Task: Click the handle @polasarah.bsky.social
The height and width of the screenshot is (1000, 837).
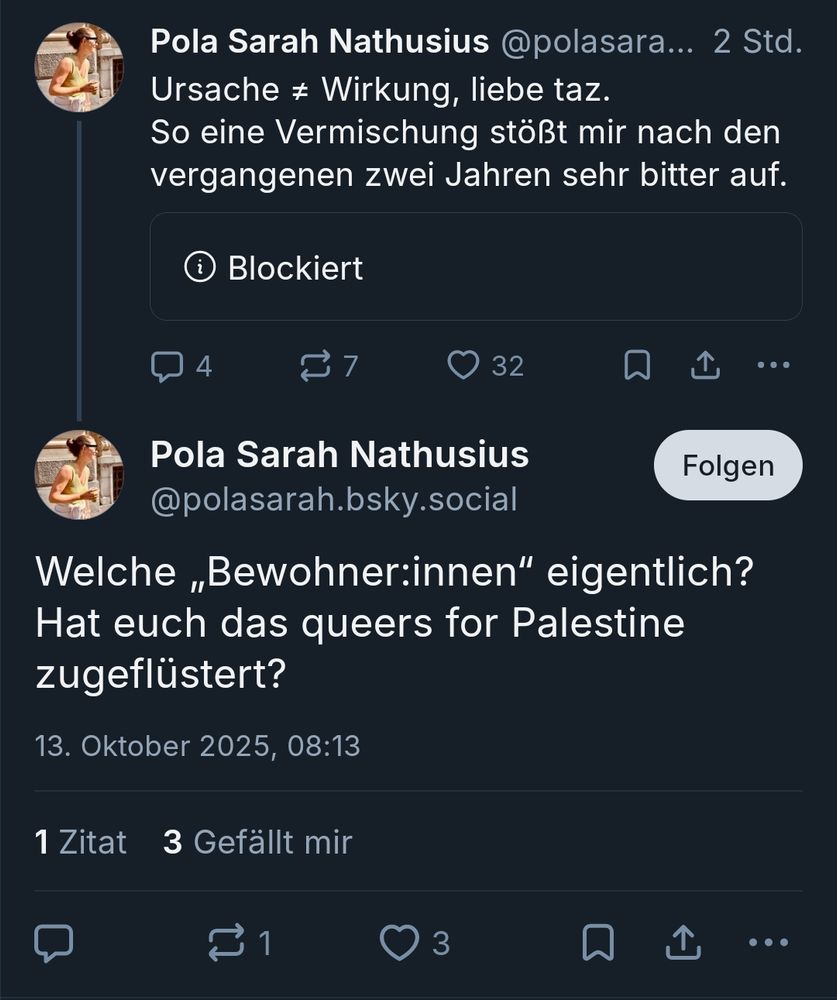Action: (333, 500)
